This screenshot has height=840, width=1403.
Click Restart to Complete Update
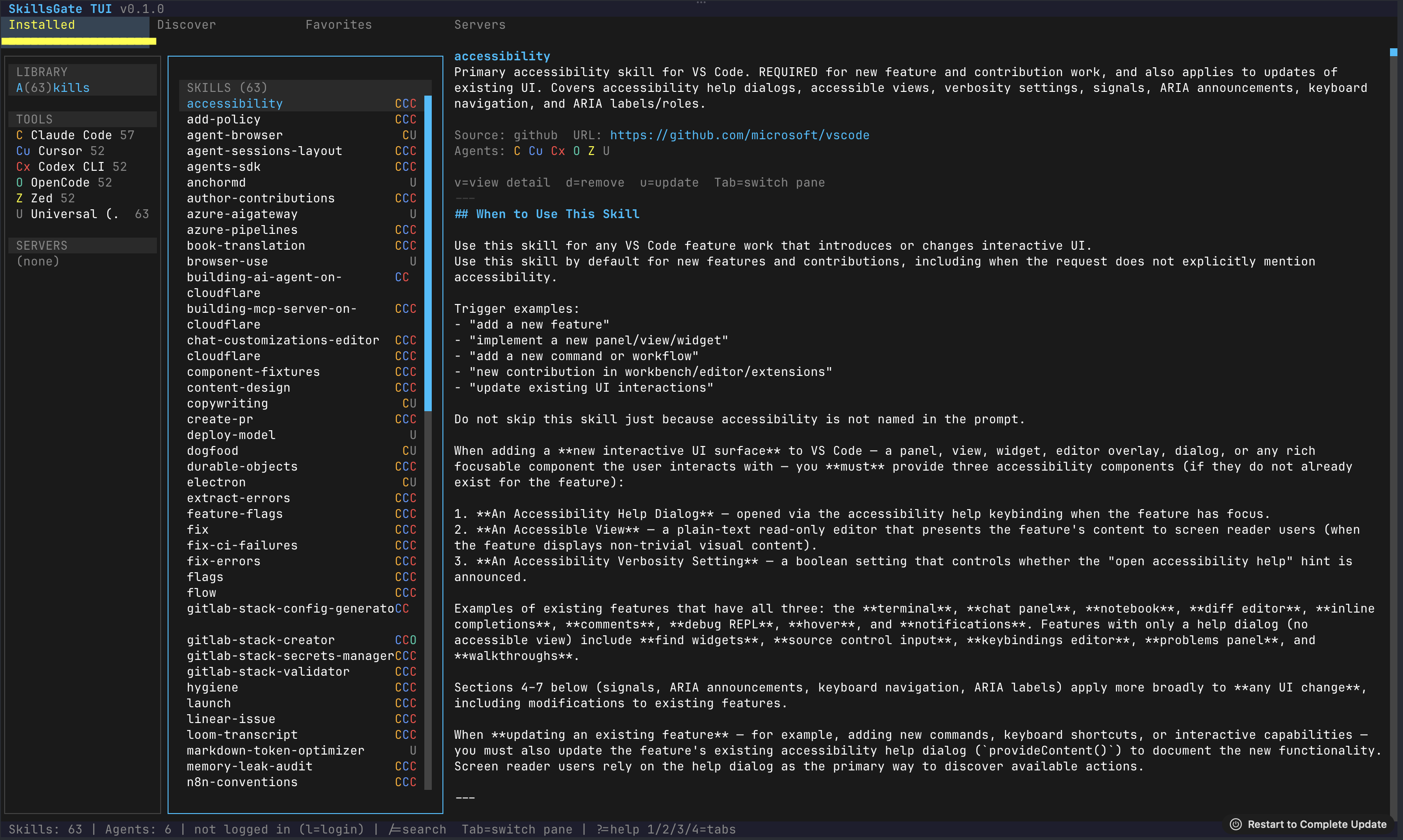pyautogui.click(x=1316, y=824)
